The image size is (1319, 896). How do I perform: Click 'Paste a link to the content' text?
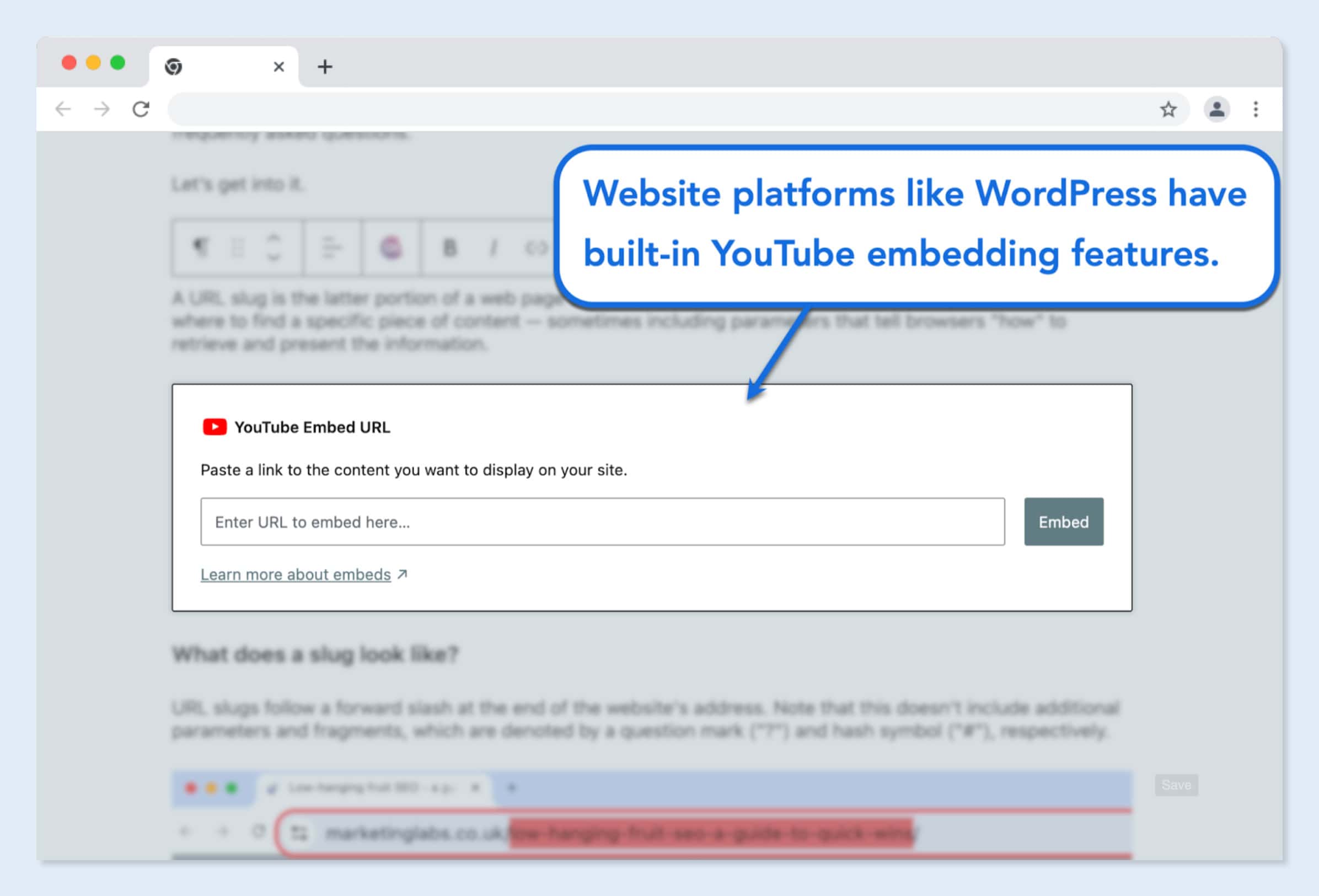[414, 470]
